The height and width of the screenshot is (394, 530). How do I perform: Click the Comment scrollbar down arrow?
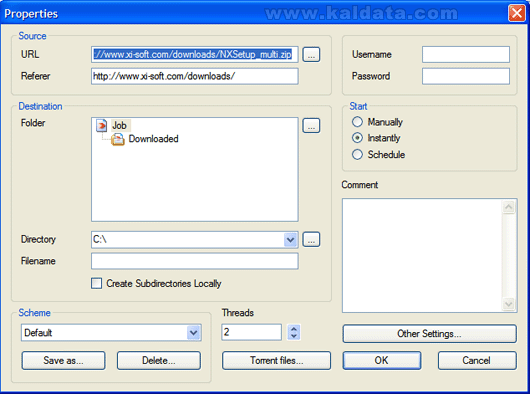tap(509, 304)
